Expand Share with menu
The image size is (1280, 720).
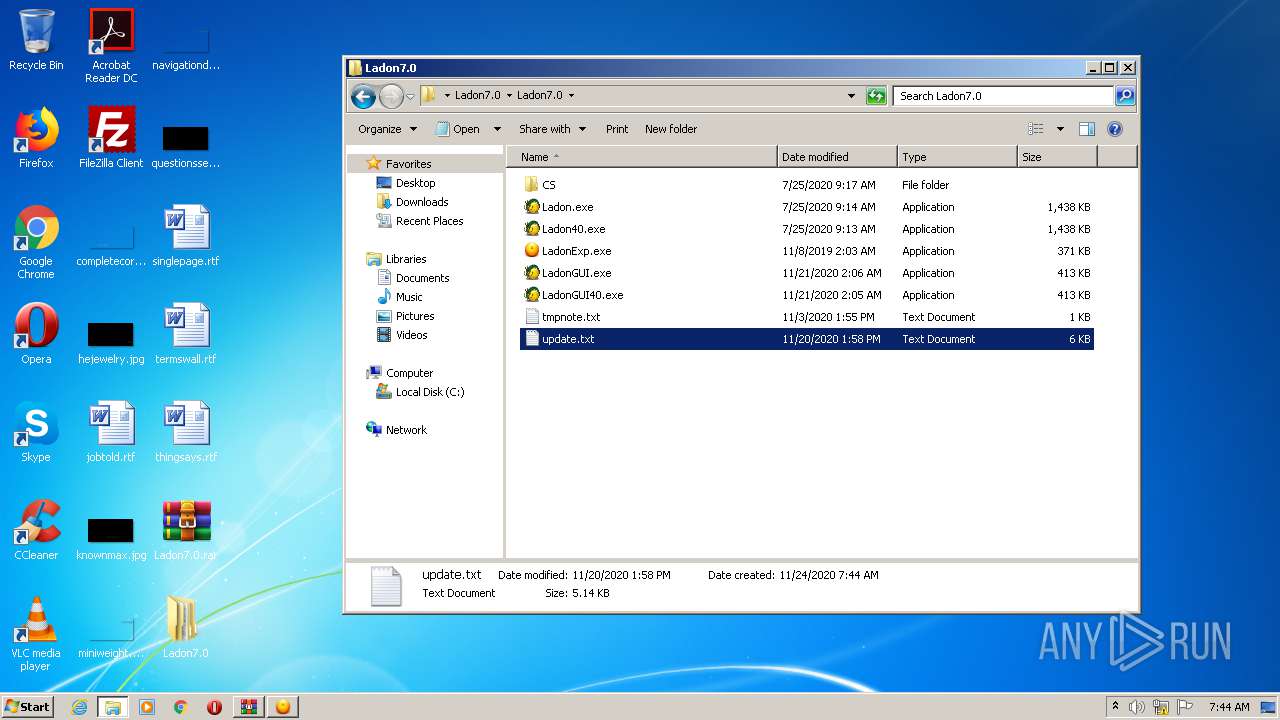551,129
